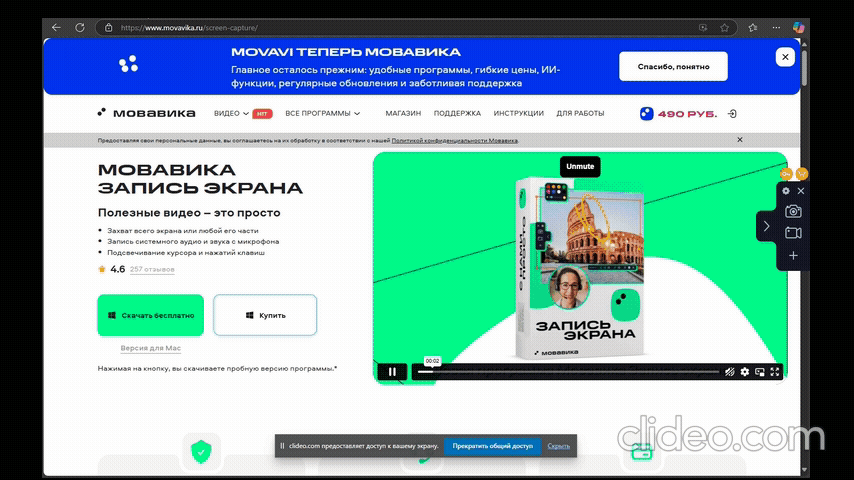Click the Unmute button on the video
This screenshot has height=480, width=854.
(x=580, y=166)
